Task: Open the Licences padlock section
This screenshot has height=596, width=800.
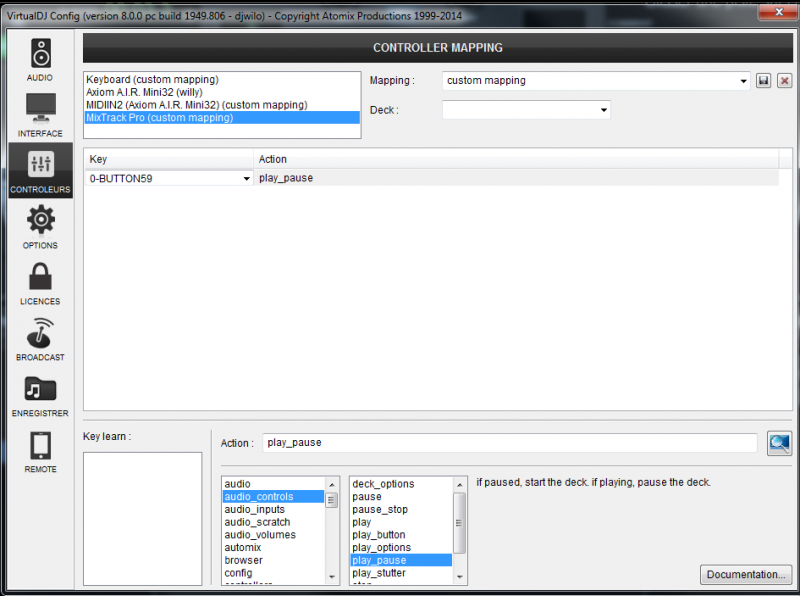Action: point(40,283)
